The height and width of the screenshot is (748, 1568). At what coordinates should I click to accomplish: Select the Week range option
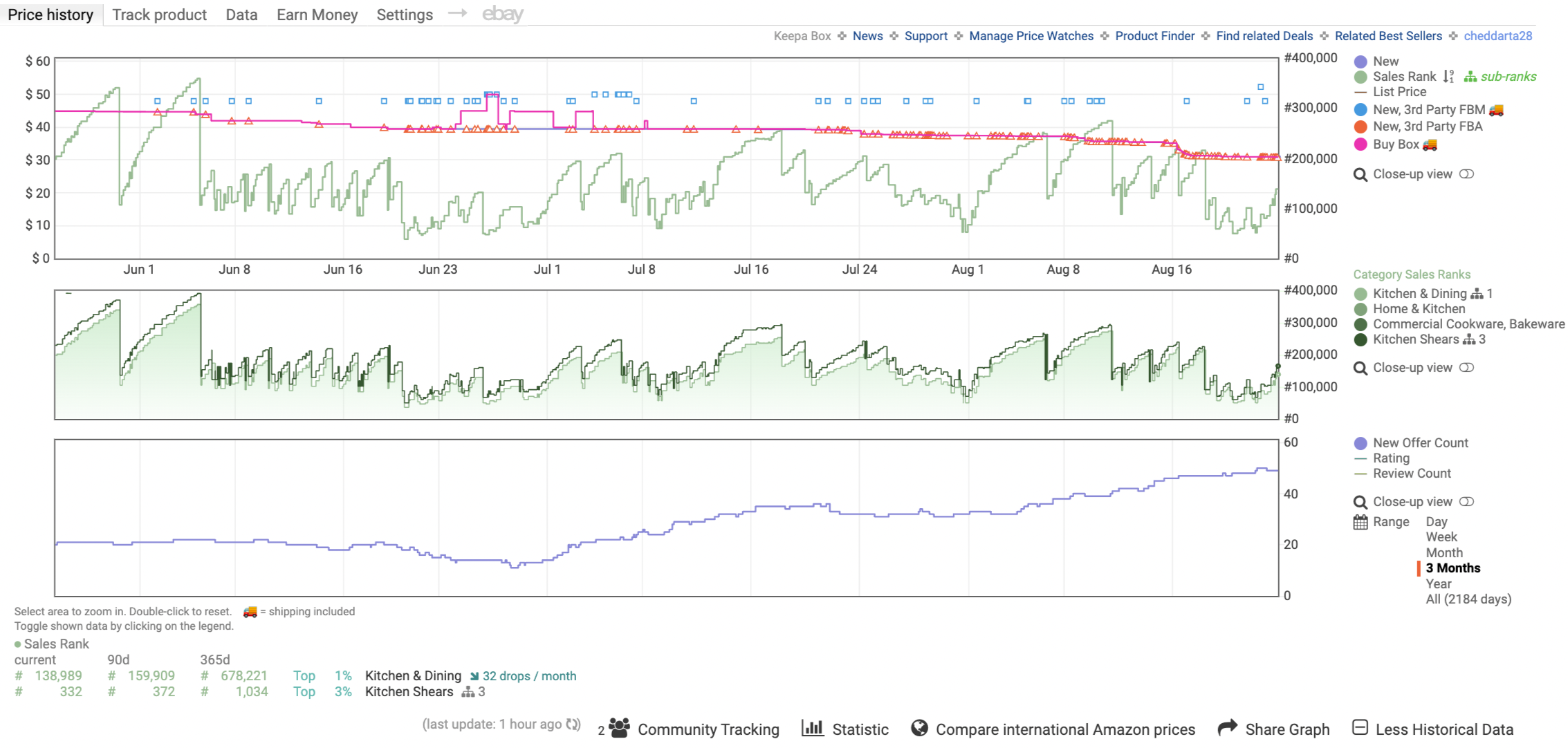tap(1441, 537)
